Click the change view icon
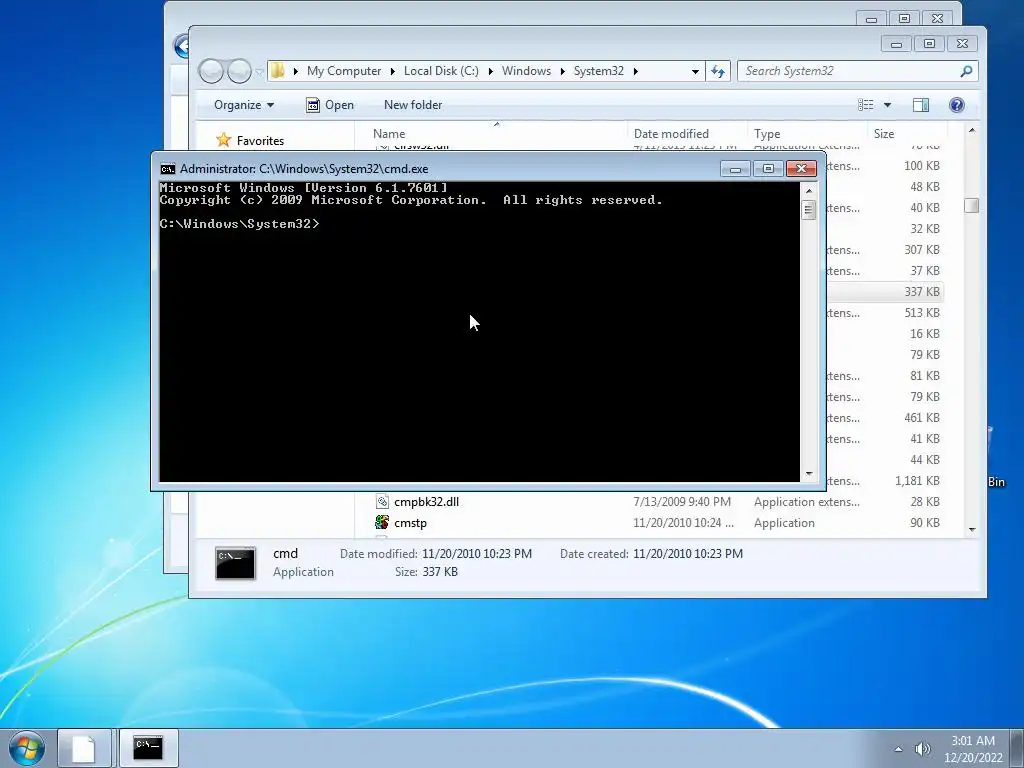Screen dimensions: 1024x768 point(865,104)
